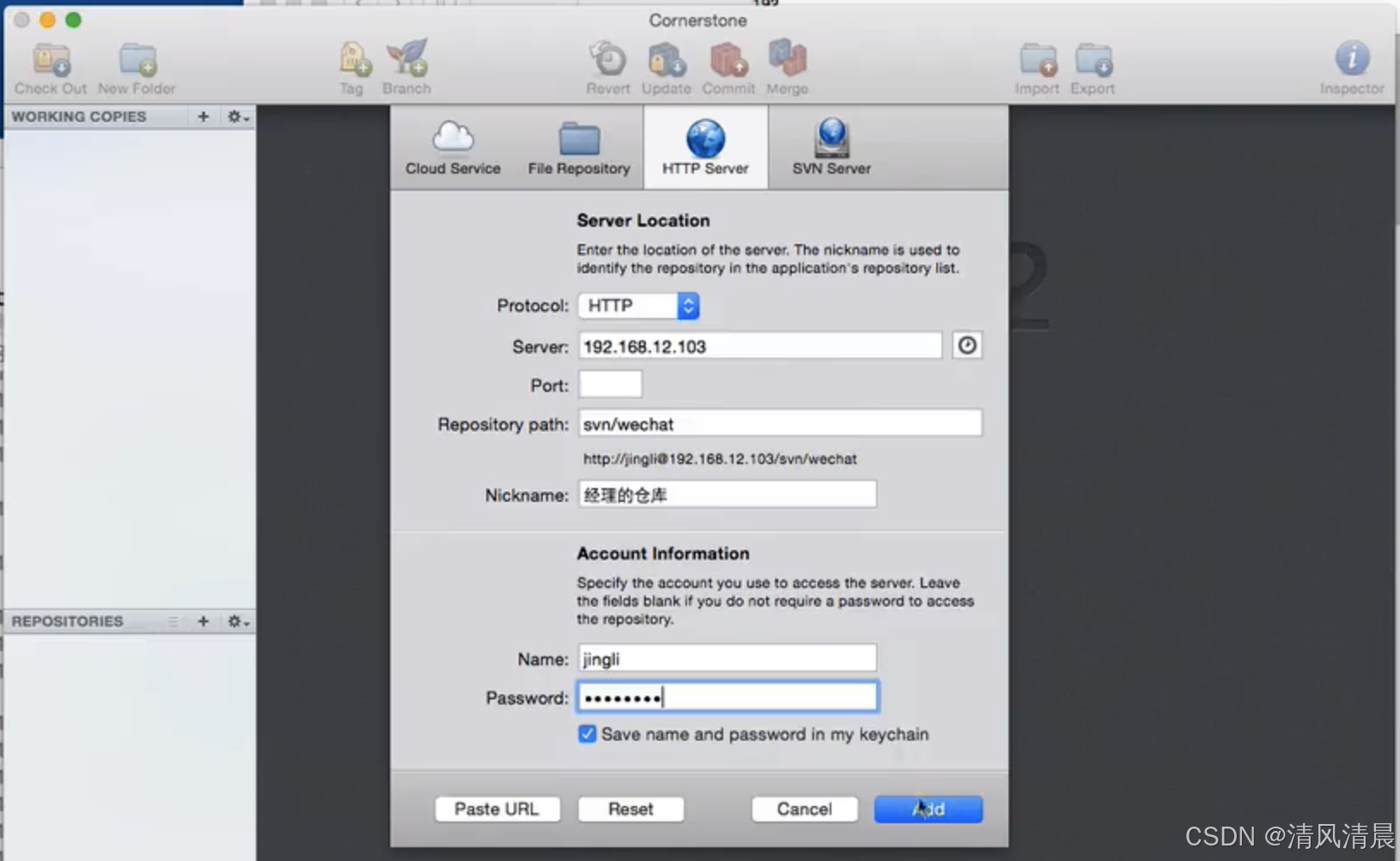Select the Tag toolbar icon
Viewport: 1400px width, 861px height.
pyautogui.click(x=353, y=59)
